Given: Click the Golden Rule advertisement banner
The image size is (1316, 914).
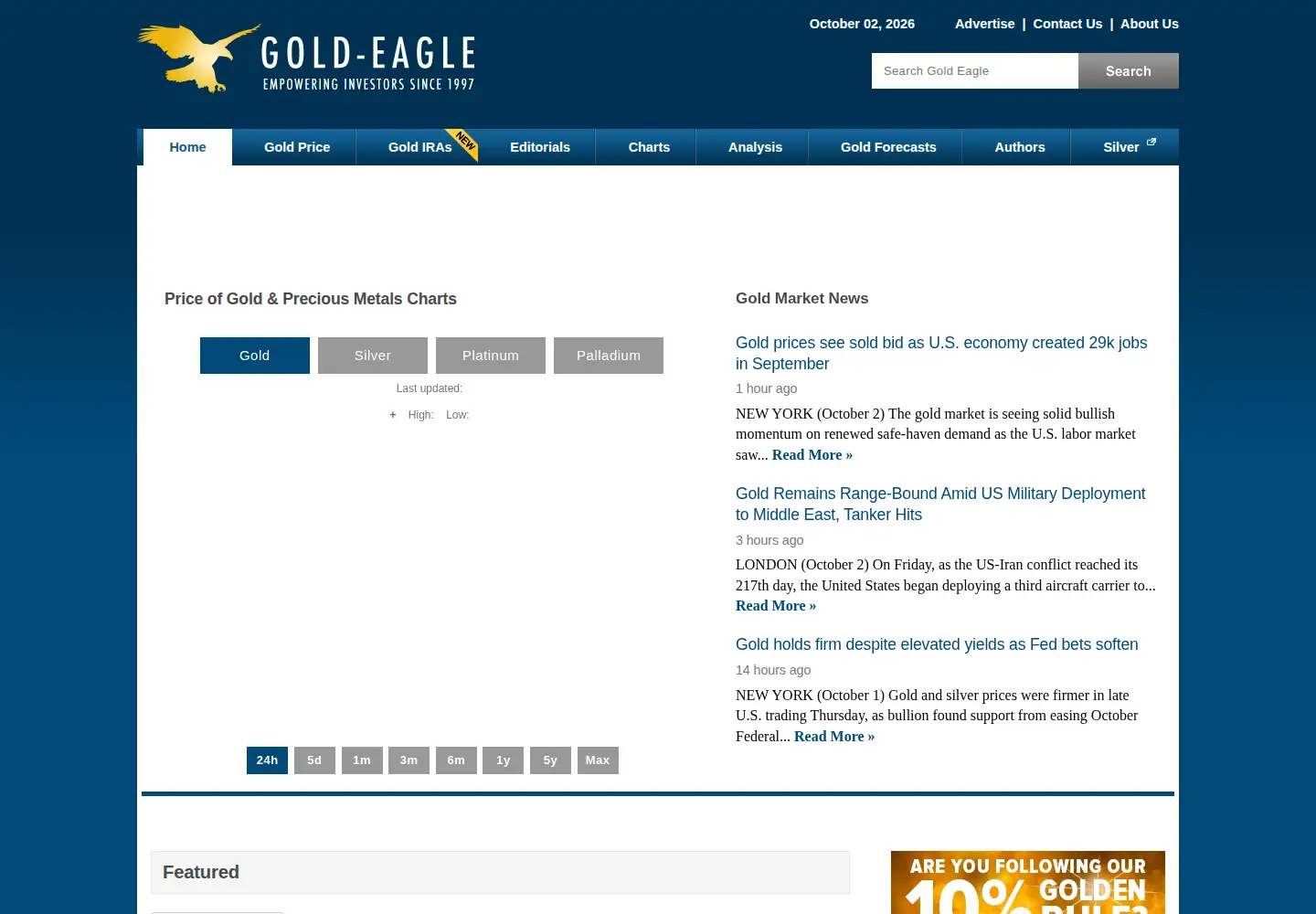Looking at the screenshot, I should click(x=1028, y=883).
